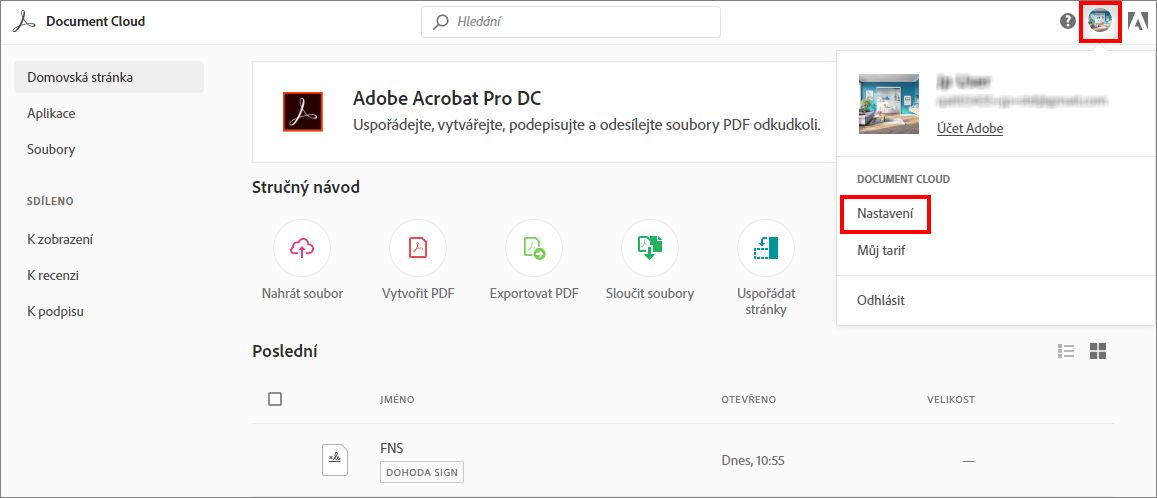Click the Adobe logo icon
The height and width of the screenshot is (498, 1157).
pyautogui.click(x=1137, y=21)
